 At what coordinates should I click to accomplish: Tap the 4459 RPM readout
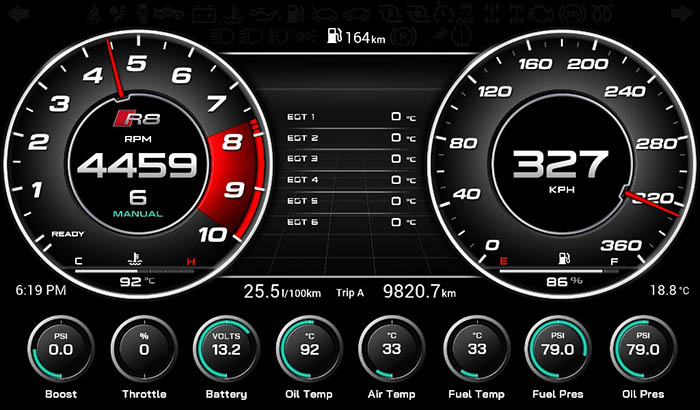[137, 165]
